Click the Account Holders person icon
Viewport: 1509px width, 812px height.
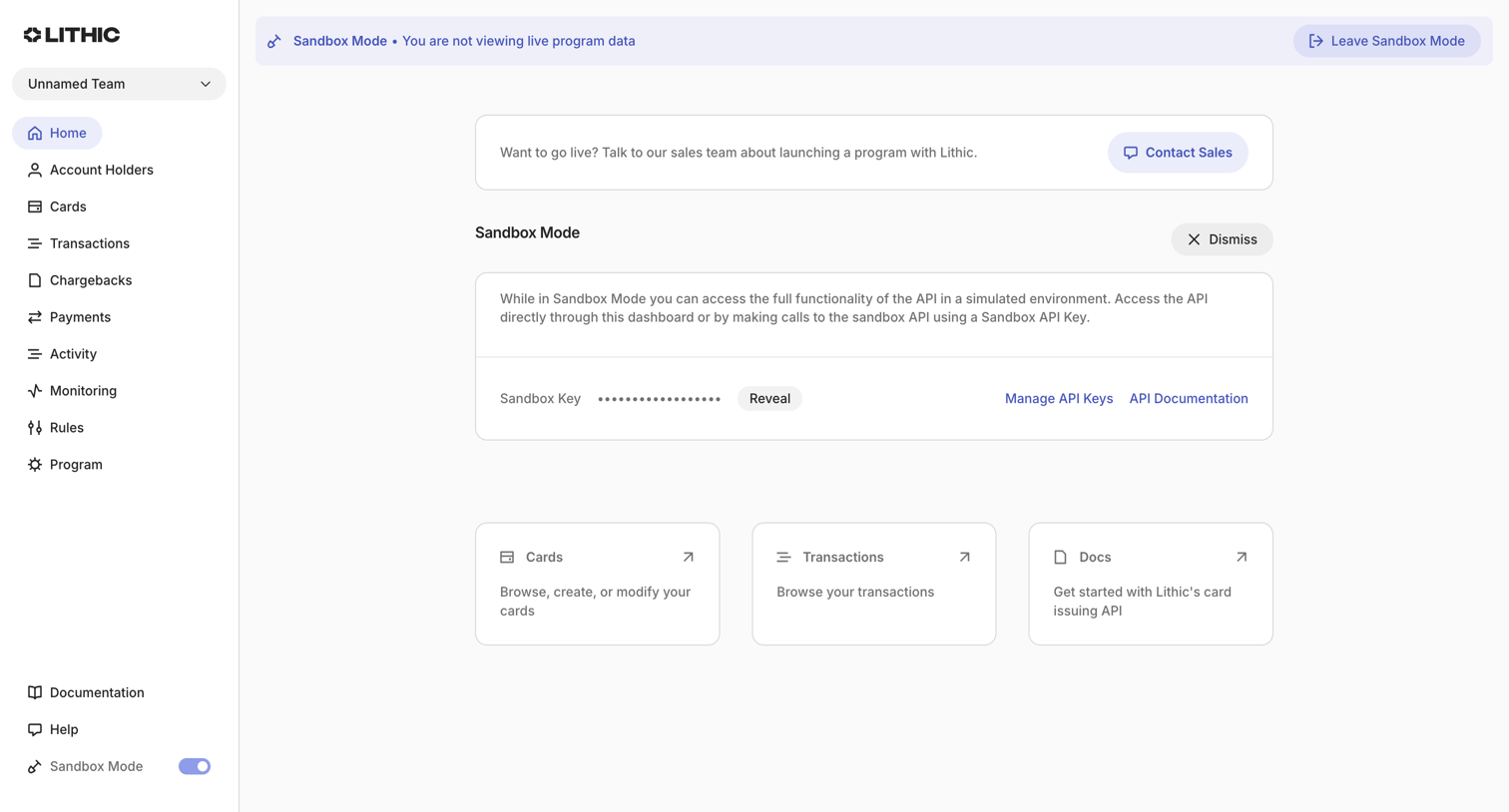tap(35, 170)
